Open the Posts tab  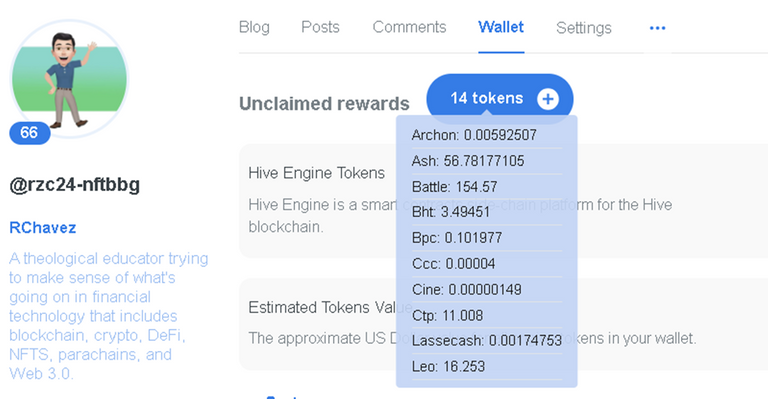[320, 27]
